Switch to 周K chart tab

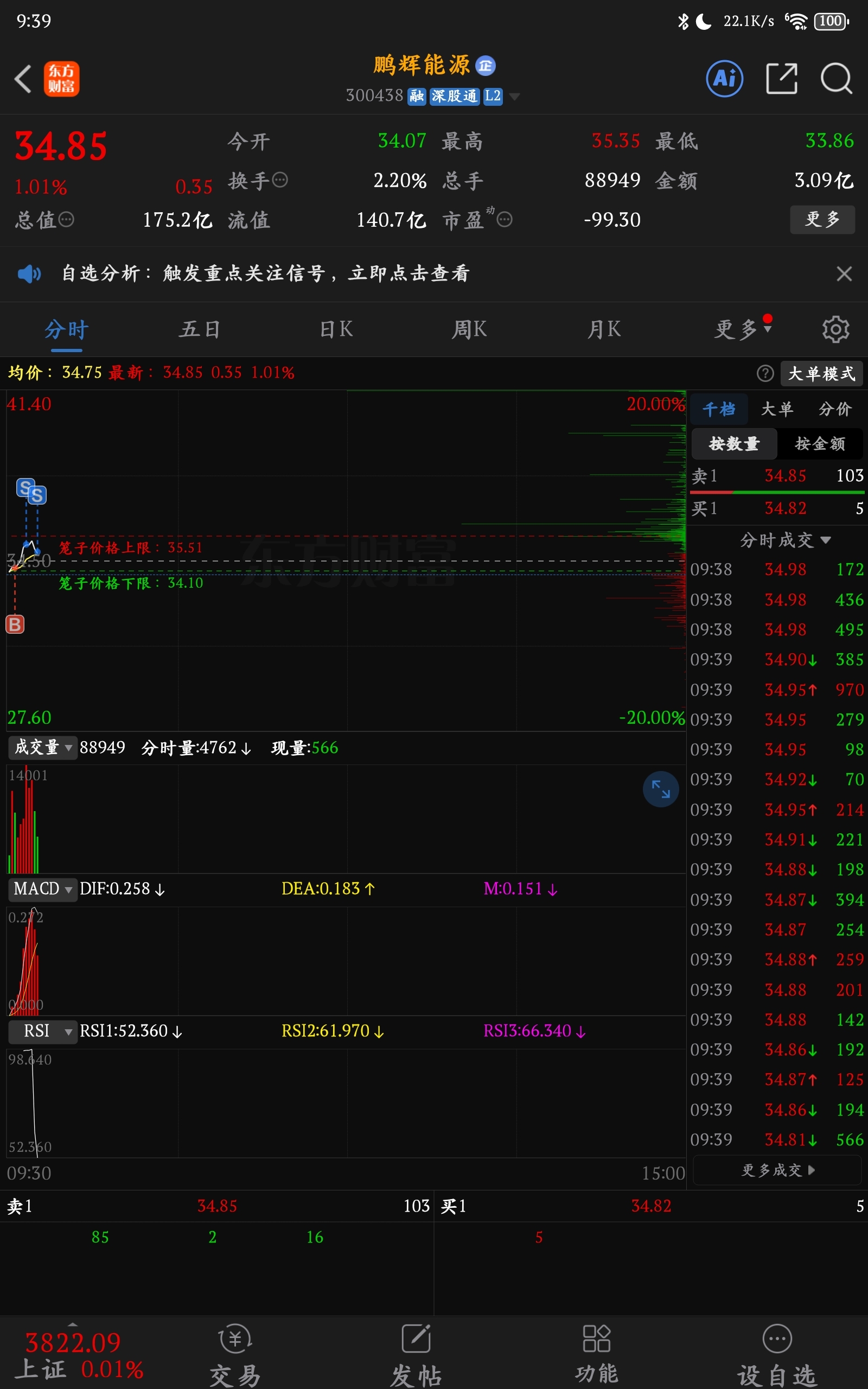coord(470,329)
